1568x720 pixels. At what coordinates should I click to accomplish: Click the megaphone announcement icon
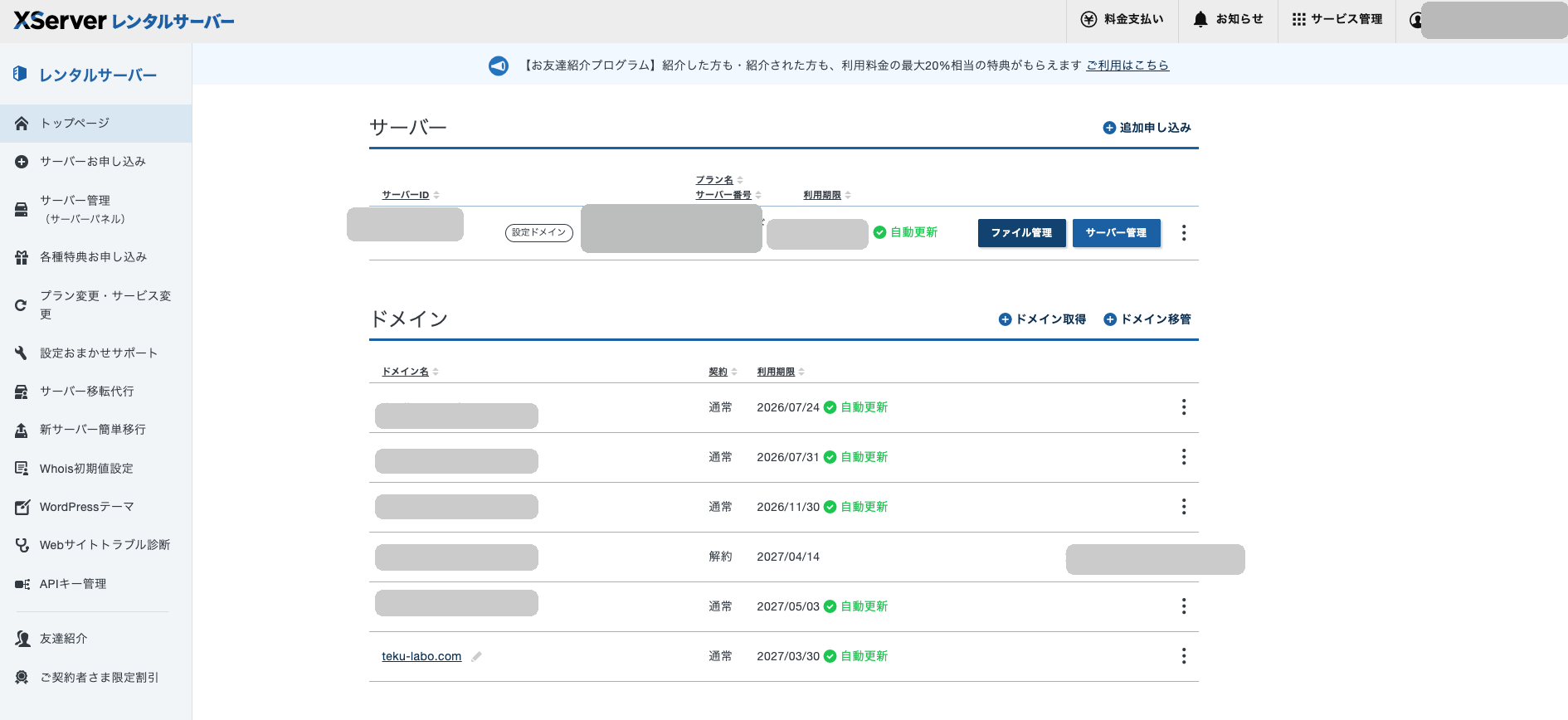(x=499, y=66)
